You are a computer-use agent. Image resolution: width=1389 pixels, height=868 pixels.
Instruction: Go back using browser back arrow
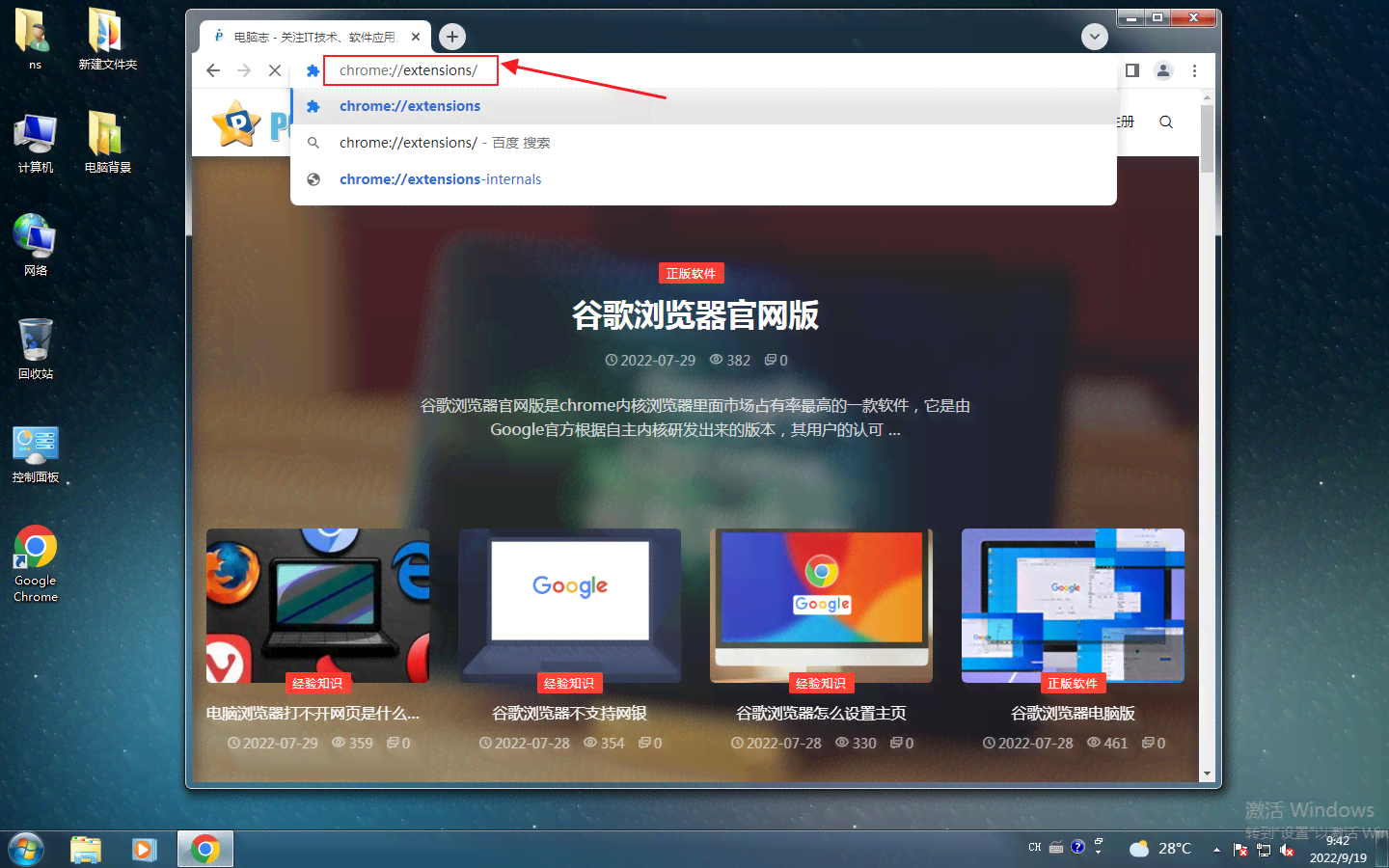213,70
